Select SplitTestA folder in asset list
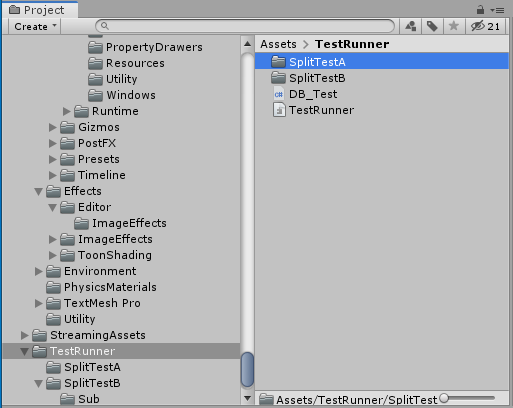This screenshot has height=408, width=513. (x=382, y=62)
